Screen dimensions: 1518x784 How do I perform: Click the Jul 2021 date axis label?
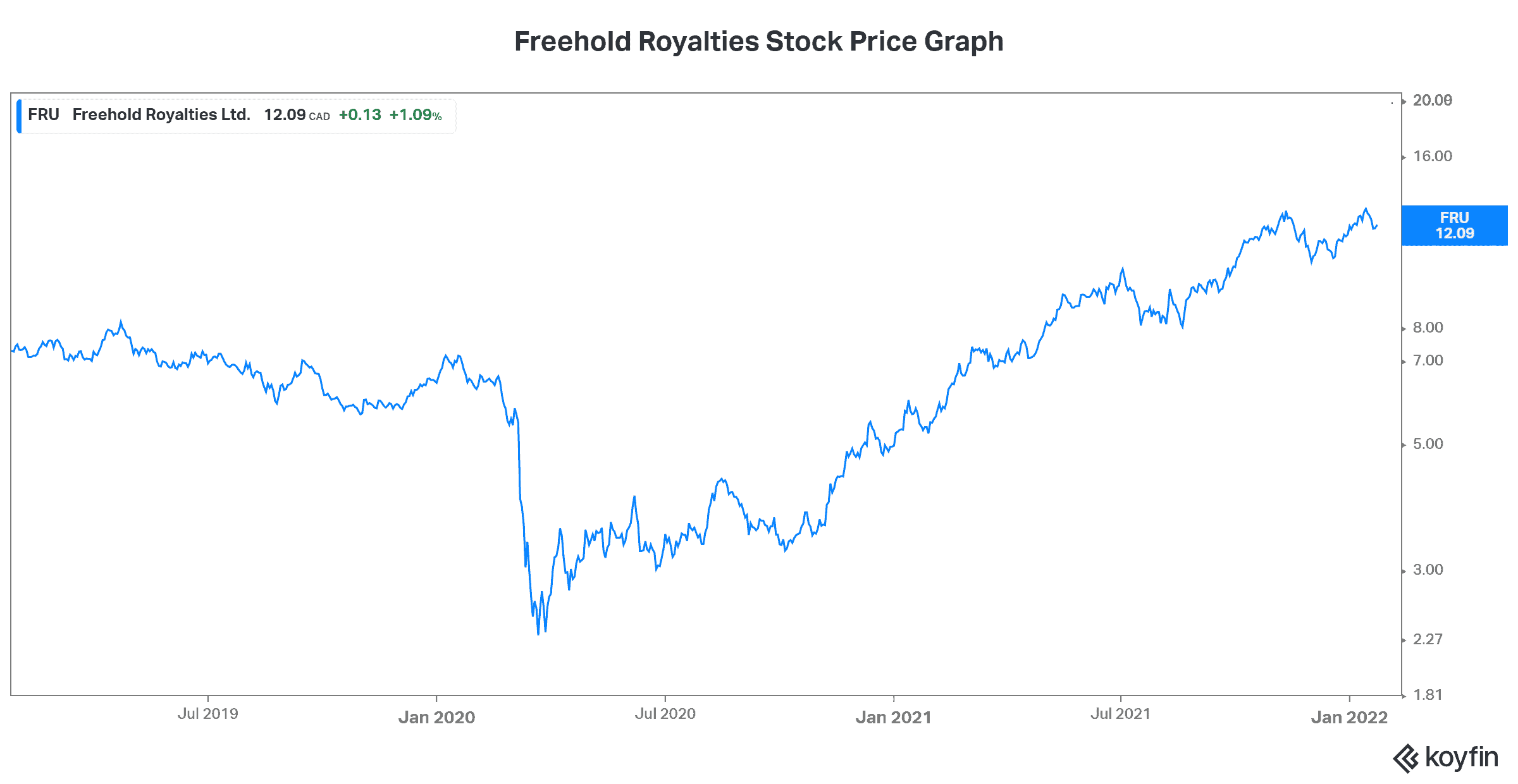(1120, 714)
